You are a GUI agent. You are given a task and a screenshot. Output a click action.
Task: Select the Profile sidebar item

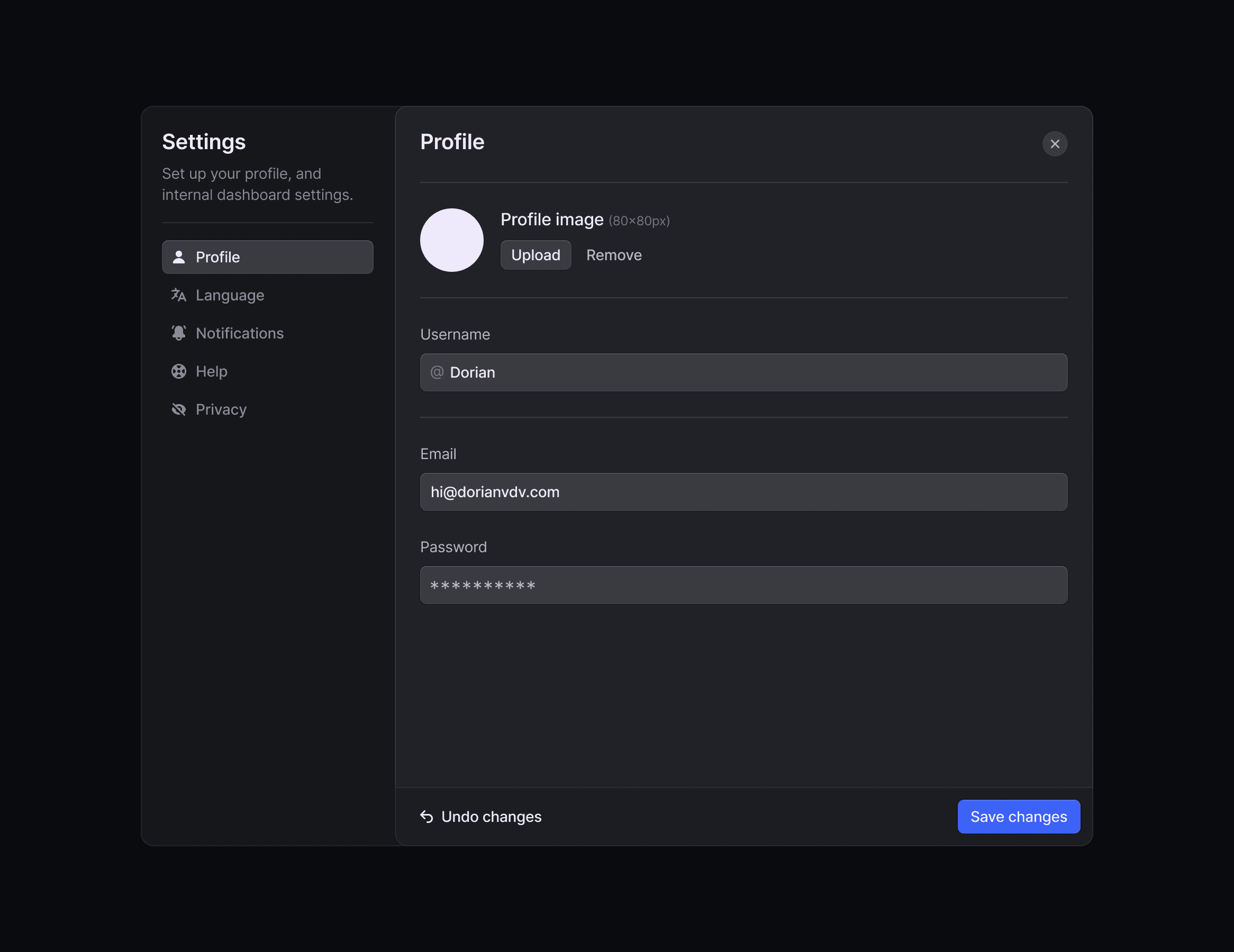point(267,257)
